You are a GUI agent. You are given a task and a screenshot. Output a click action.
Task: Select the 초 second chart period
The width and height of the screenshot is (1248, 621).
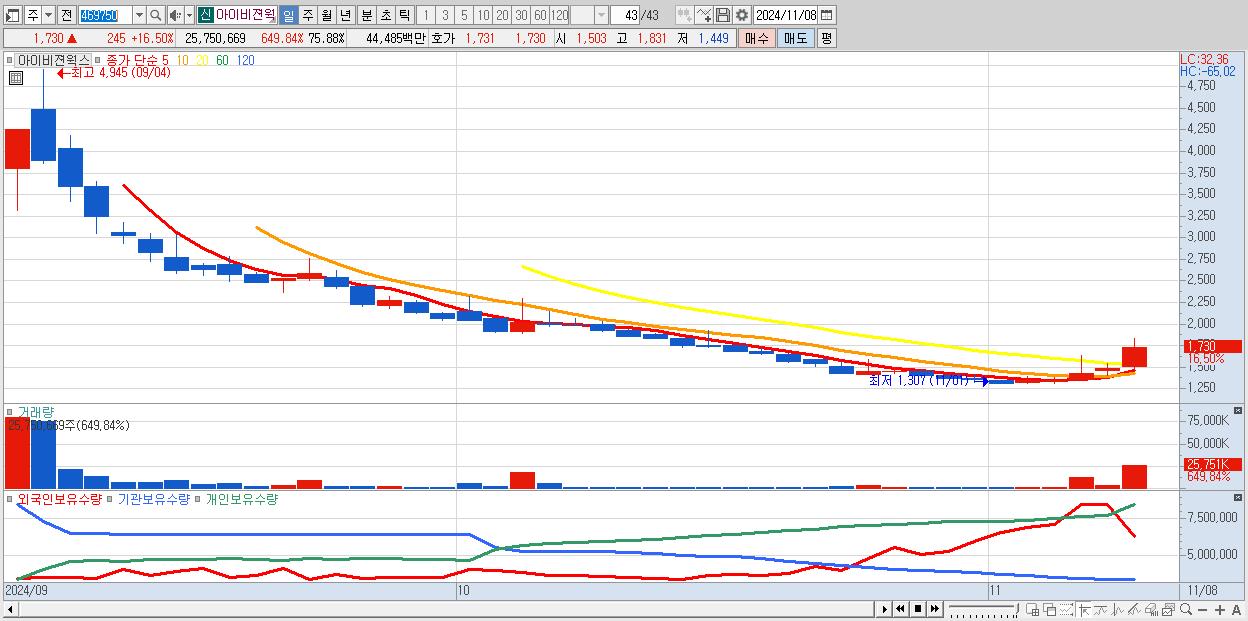[x=385, y=15]
